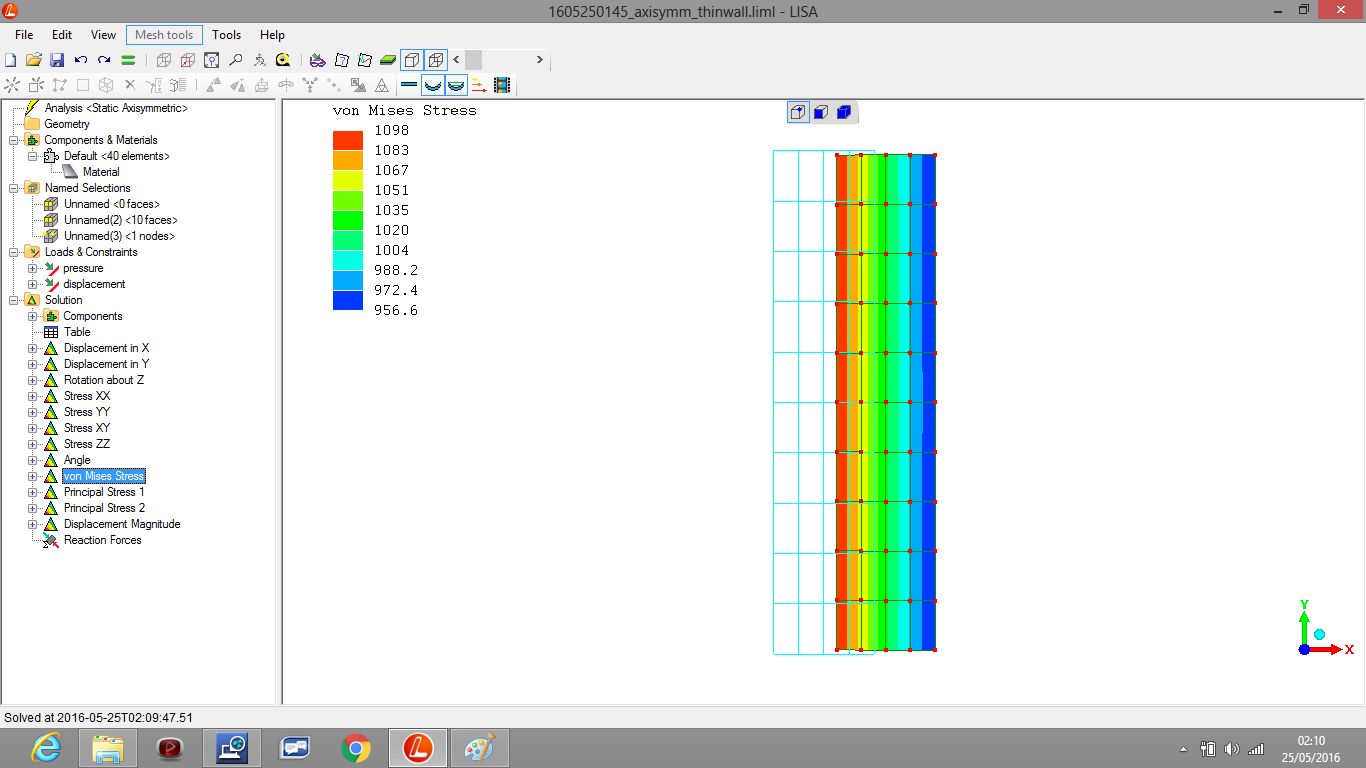Image resolution: width=1366 pixels, height=768 pixels.
Task: Select the tape measure tool
Action: click(283, 60)
